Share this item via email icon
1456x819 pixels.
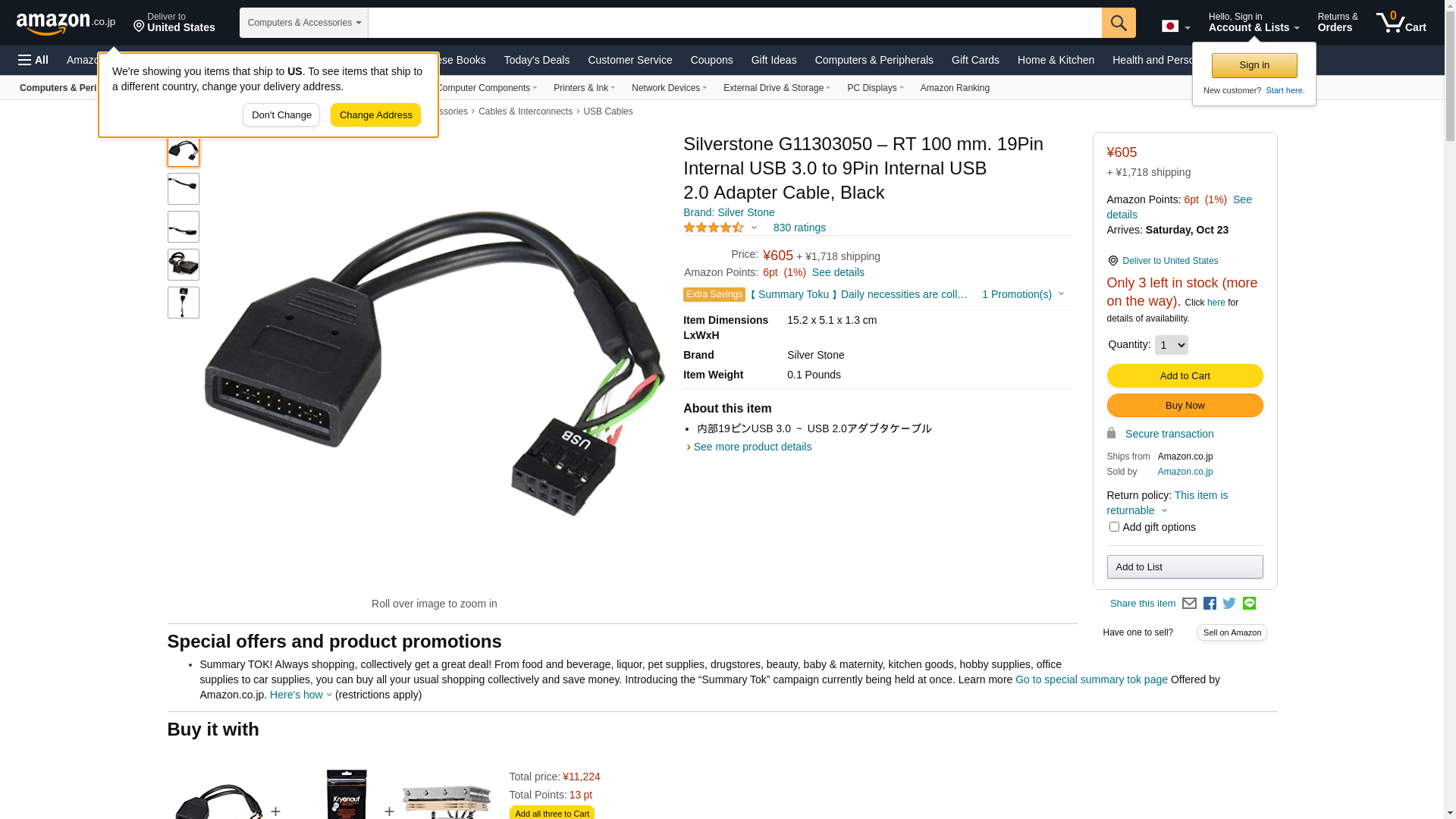click(x=1188, y=604)
